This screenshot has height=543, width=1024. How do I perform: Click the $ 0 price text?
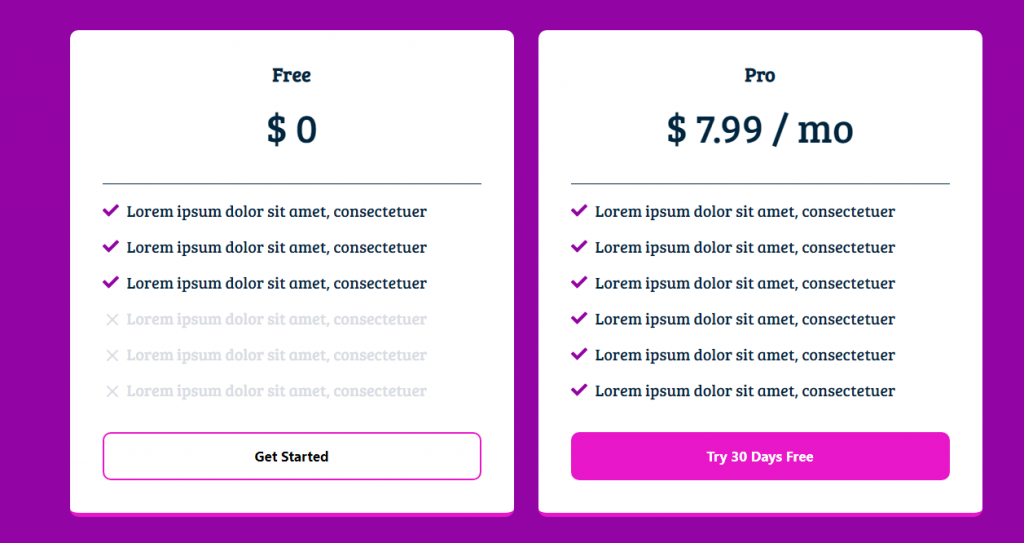[291, 130]
